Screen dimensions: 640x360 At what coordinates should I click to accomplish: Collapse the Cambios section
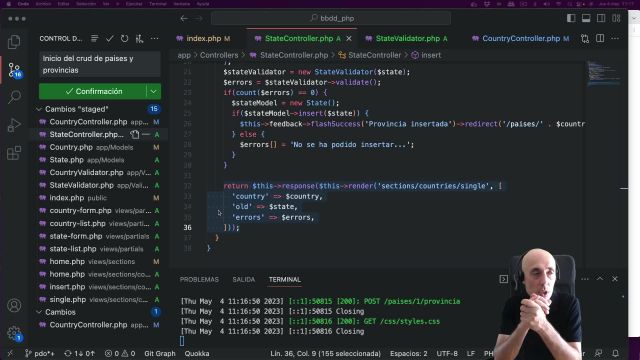point(39,312)
